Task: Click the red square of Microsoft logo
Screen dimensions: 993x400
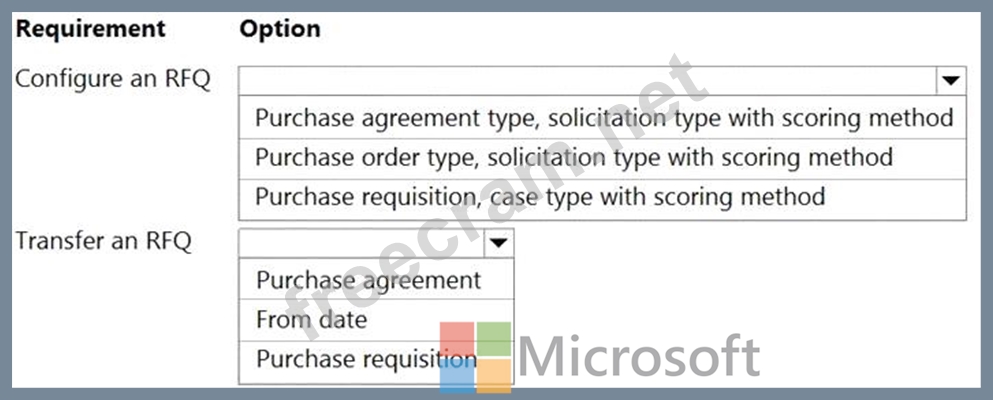Action: pyautogui.click(x=458, y=338)
